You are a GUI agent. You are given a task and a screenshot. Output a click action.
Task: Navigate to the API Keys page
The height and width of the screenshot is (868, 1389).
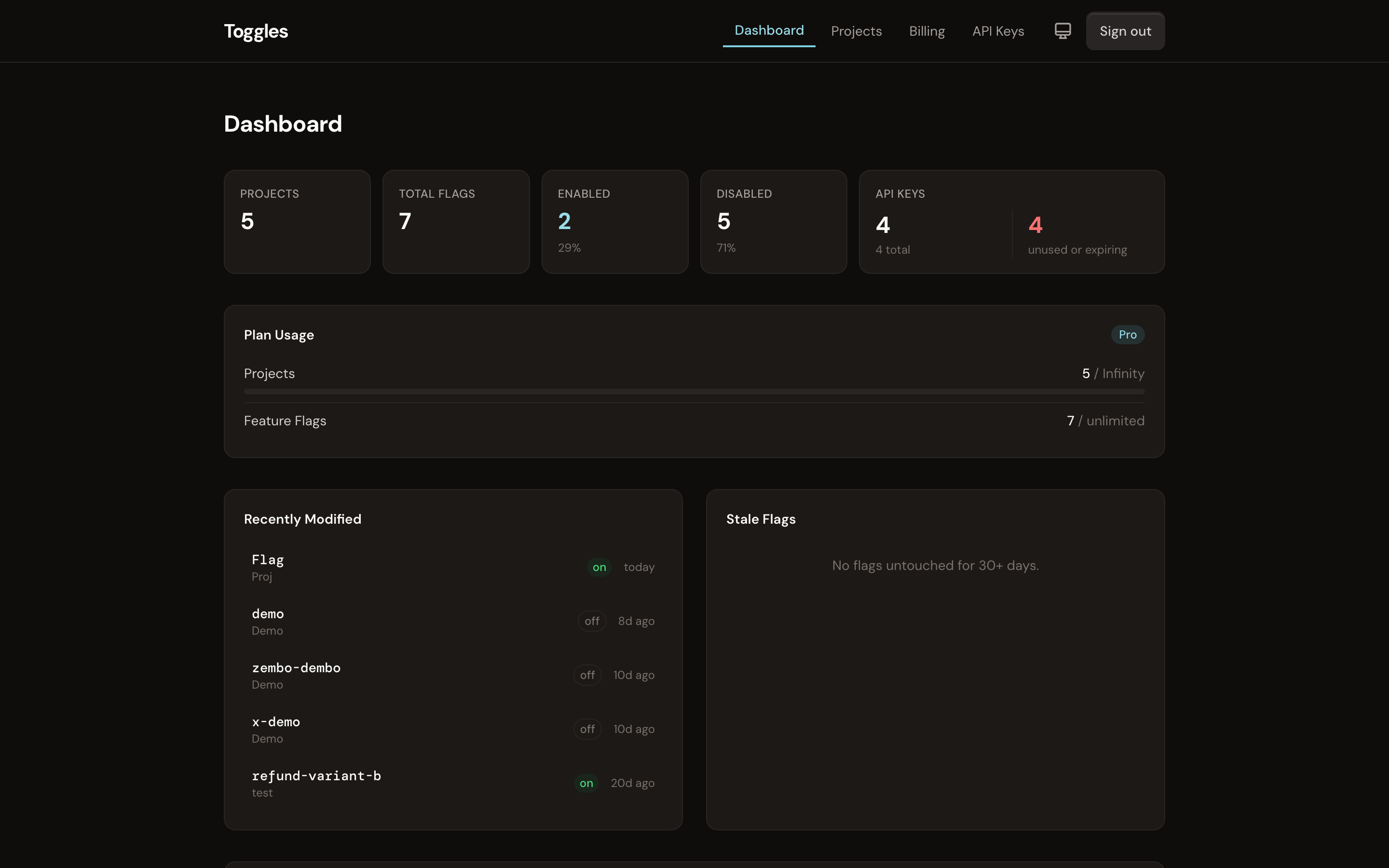click(x=998, y=30)
